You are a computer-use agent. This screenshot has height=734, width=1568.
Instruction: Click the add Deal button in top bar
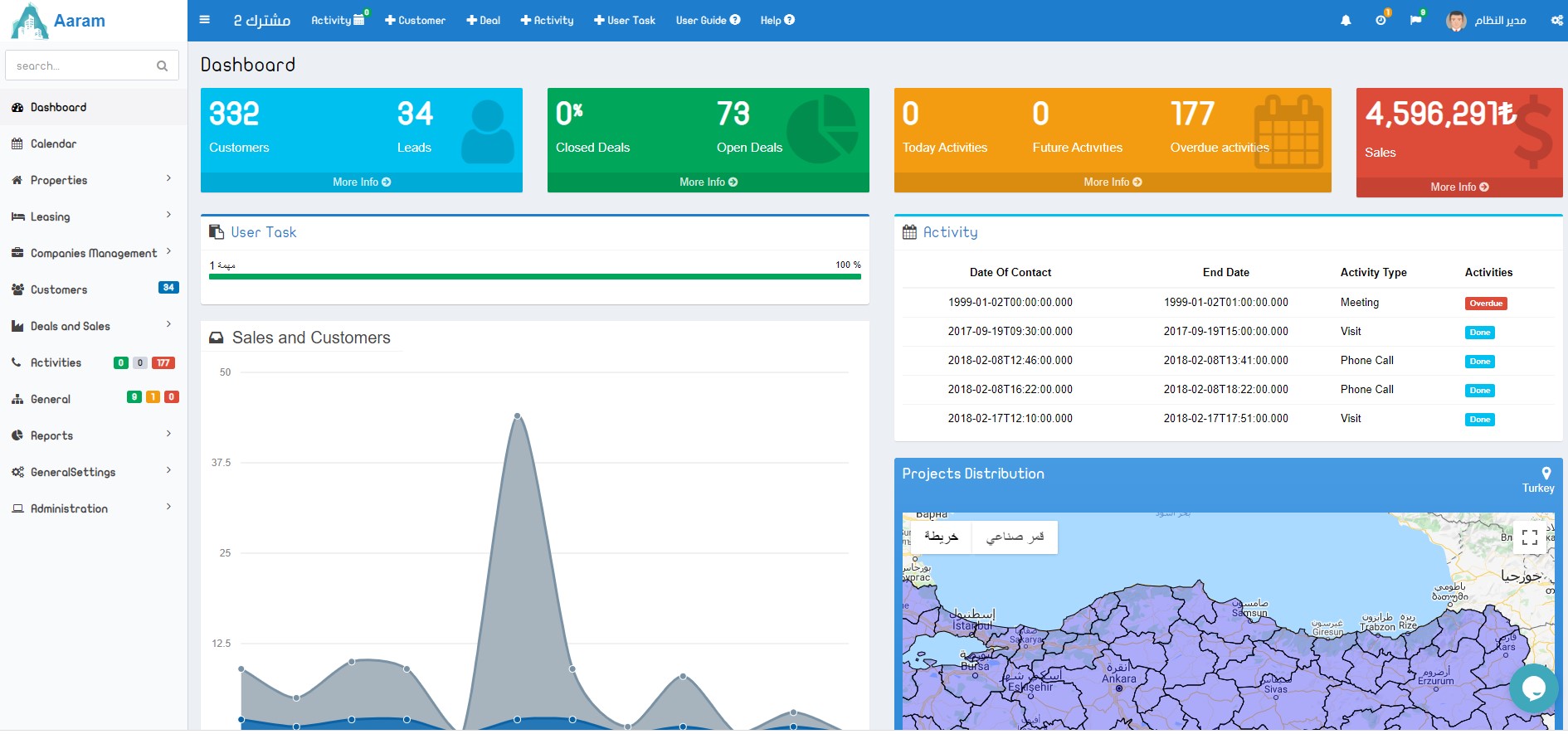(x=484, y=21)
